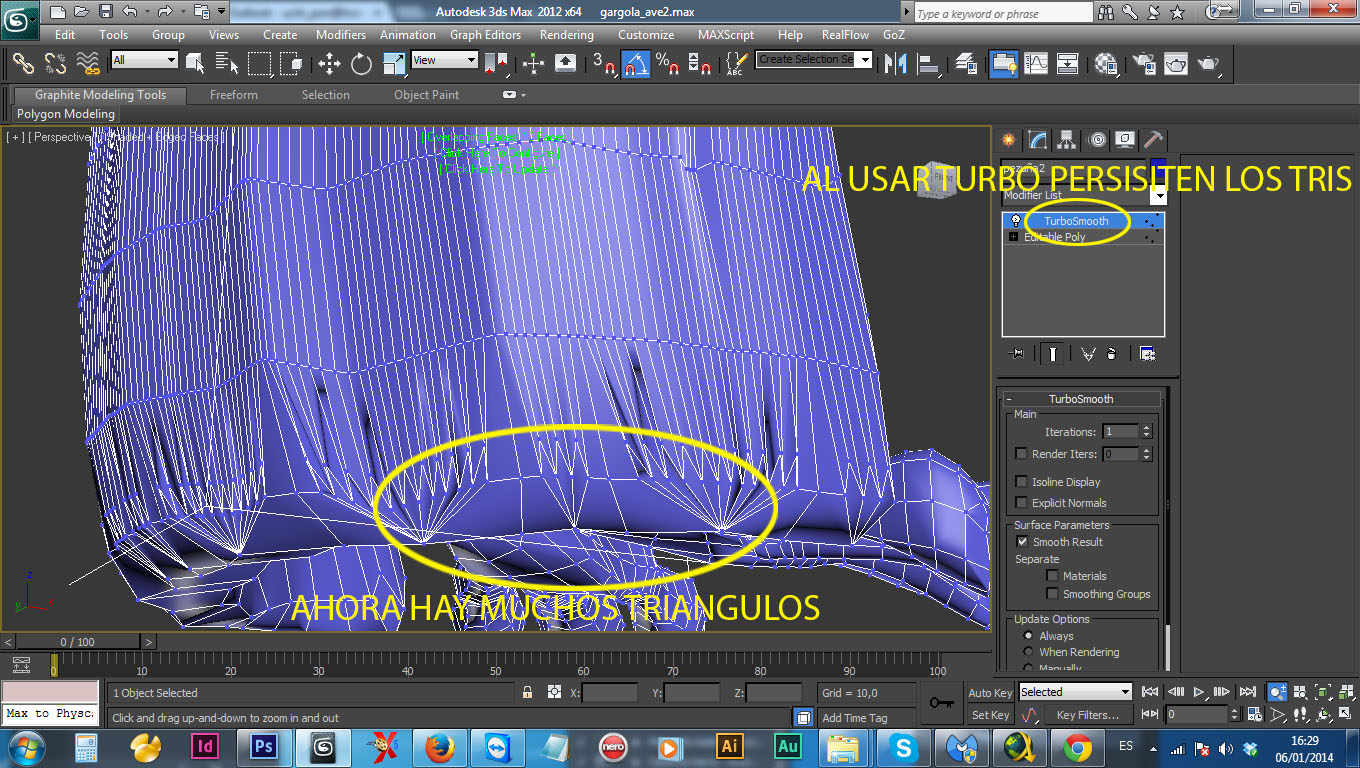
Task: Expand the Editable Poly stack entry
Action: click(x=1014, y=238)
